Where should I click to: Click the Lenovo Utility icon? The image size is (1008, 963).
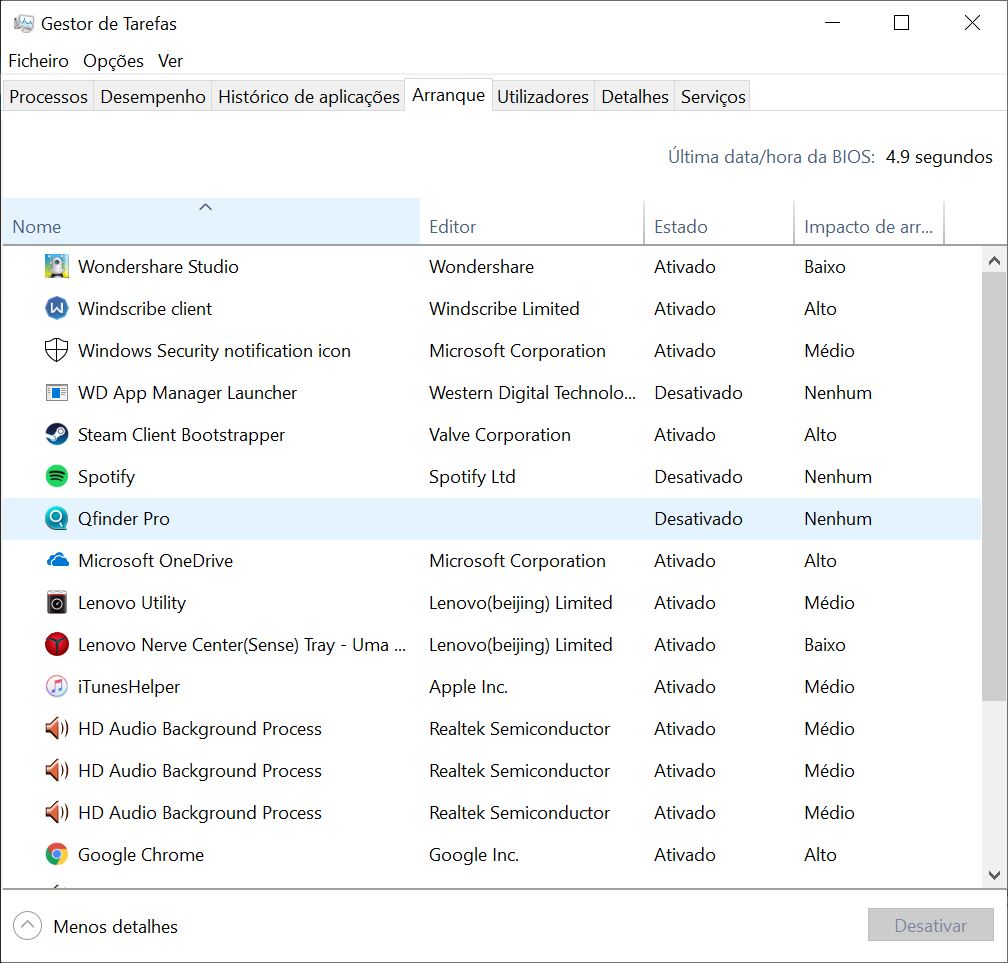(x=57, y=603)
